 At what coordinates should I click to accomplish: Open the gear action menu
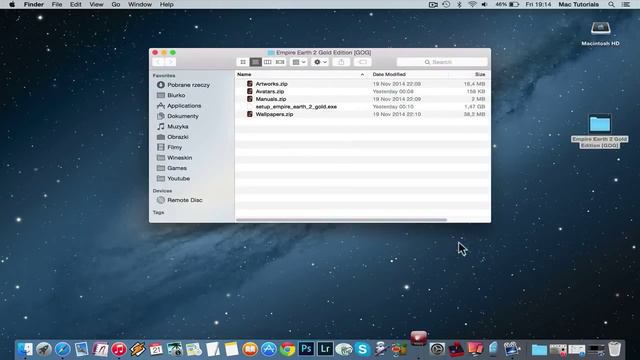coord(320,62)
